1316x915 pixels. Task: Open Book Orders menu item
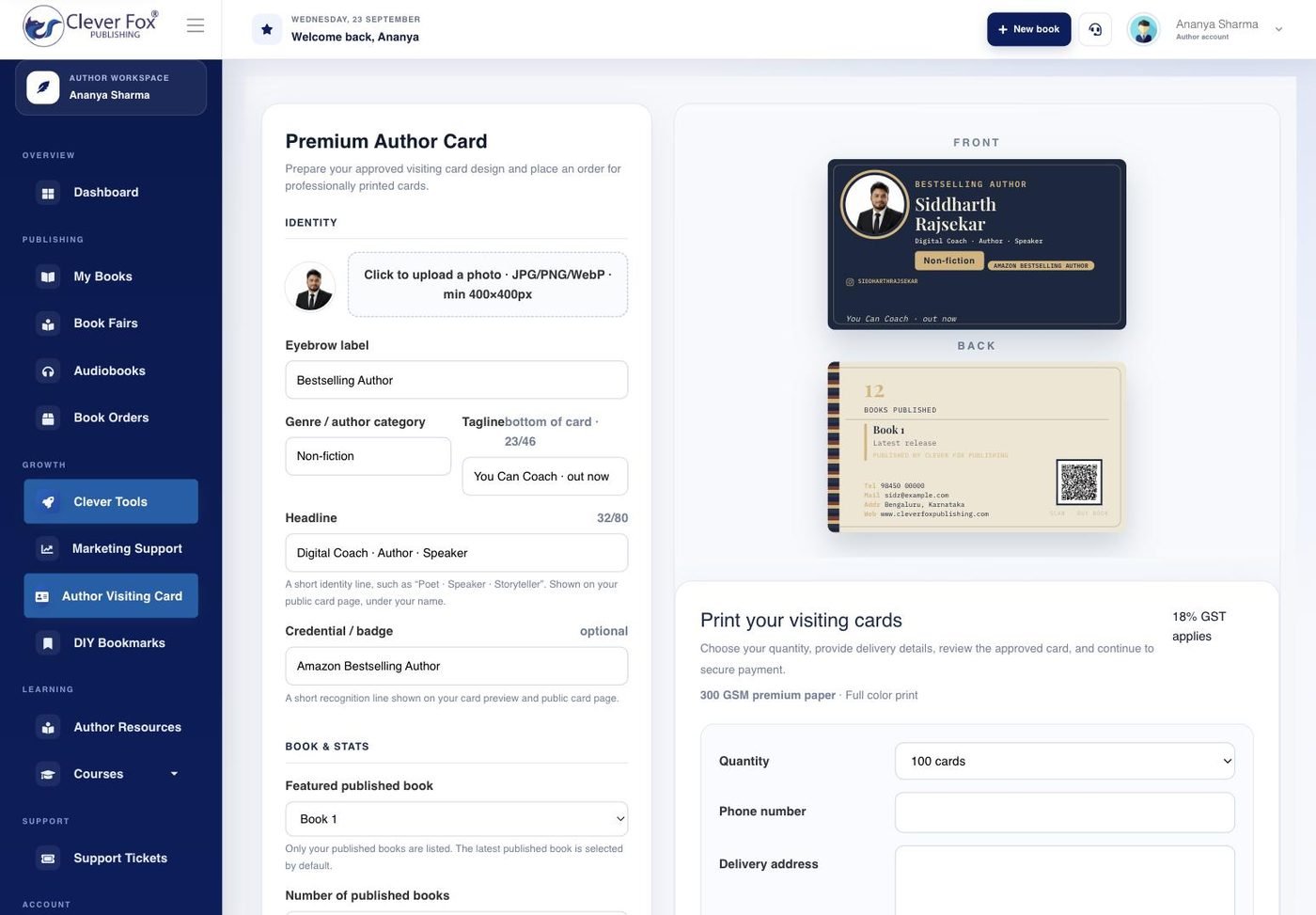tap(111, 418)
